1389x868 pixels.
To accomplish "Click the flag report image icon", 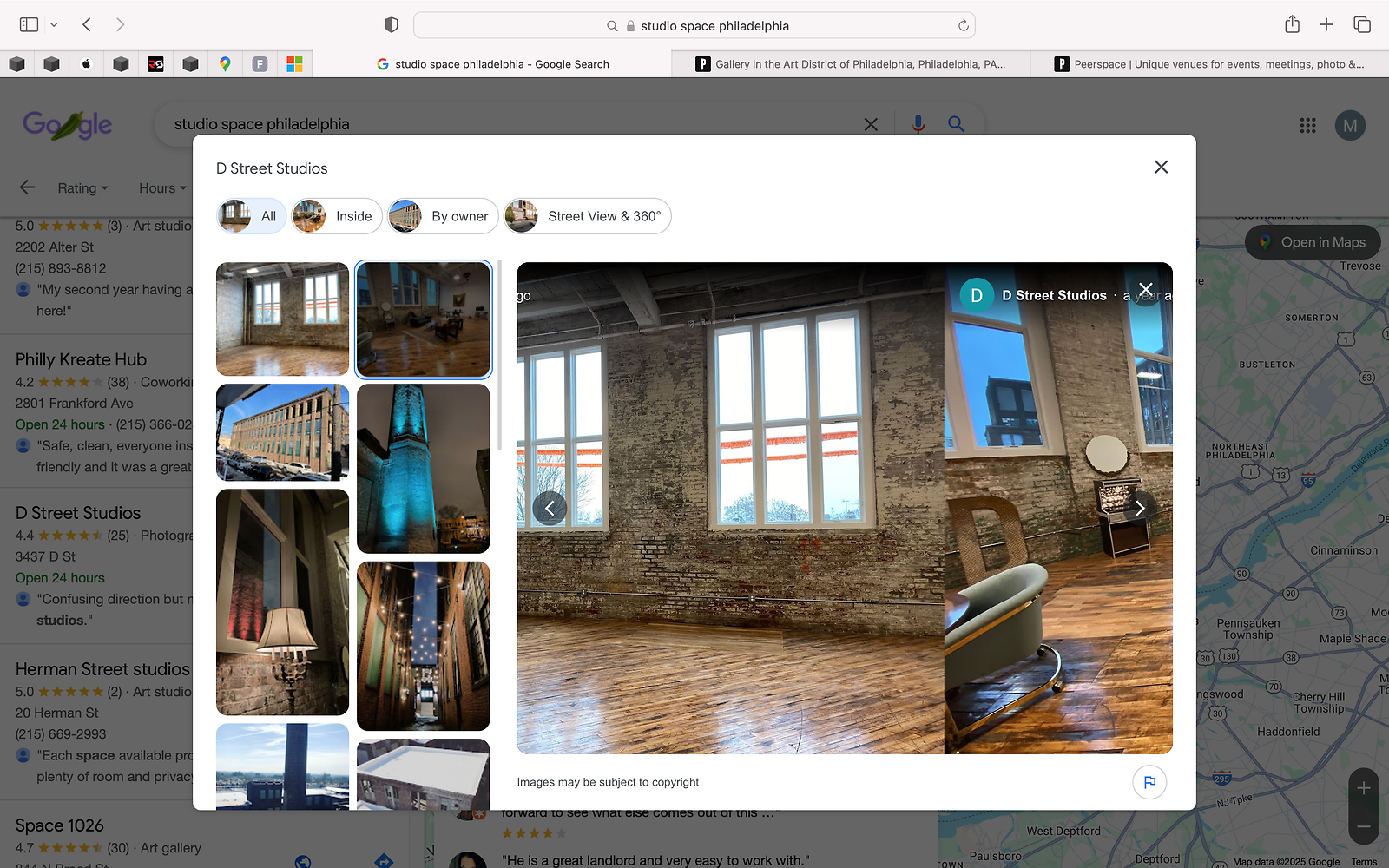I will [x=1149, y=782].
